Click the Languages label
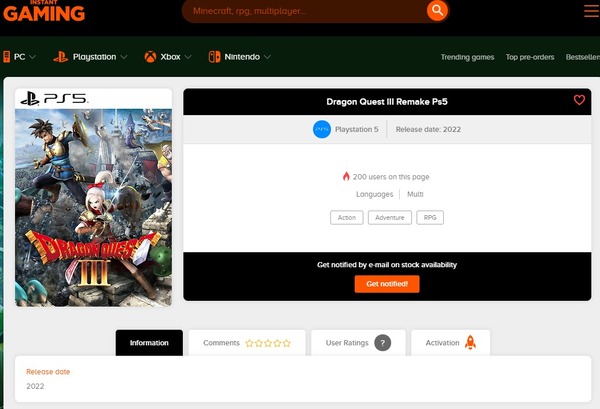This screenshot has height=409, width=600. click(375, 194)
